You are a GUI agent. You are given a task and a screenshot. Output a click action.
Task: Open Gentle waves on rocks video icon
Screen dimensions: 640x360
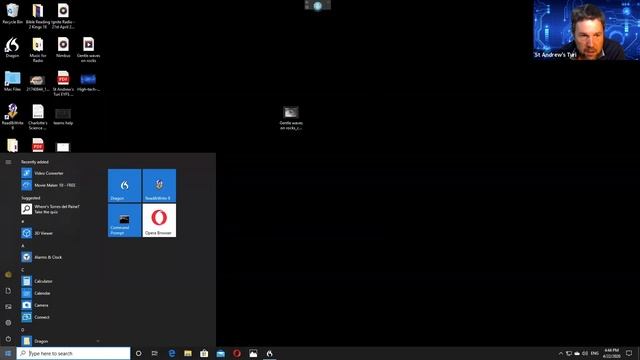(89, 50)
